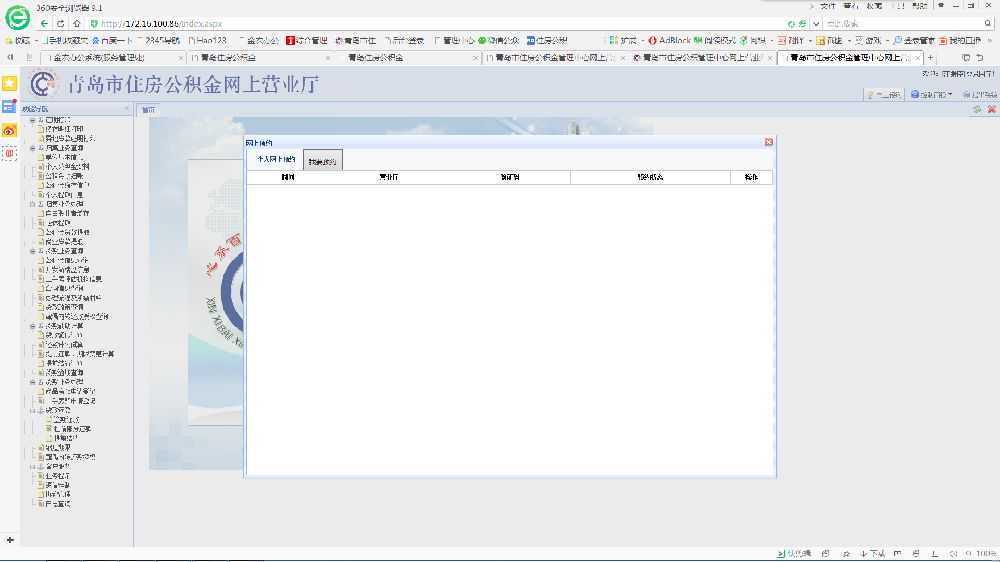Click the browser back arrow button
Viewport: 1000px width, 562px height.
[46, 23]
